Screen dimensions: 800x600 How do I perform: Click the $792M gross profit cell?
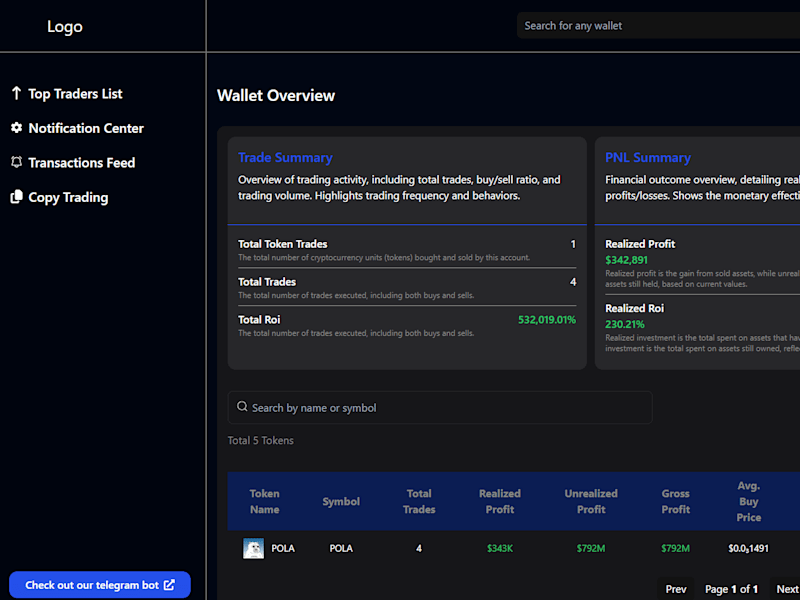(676, 548)
